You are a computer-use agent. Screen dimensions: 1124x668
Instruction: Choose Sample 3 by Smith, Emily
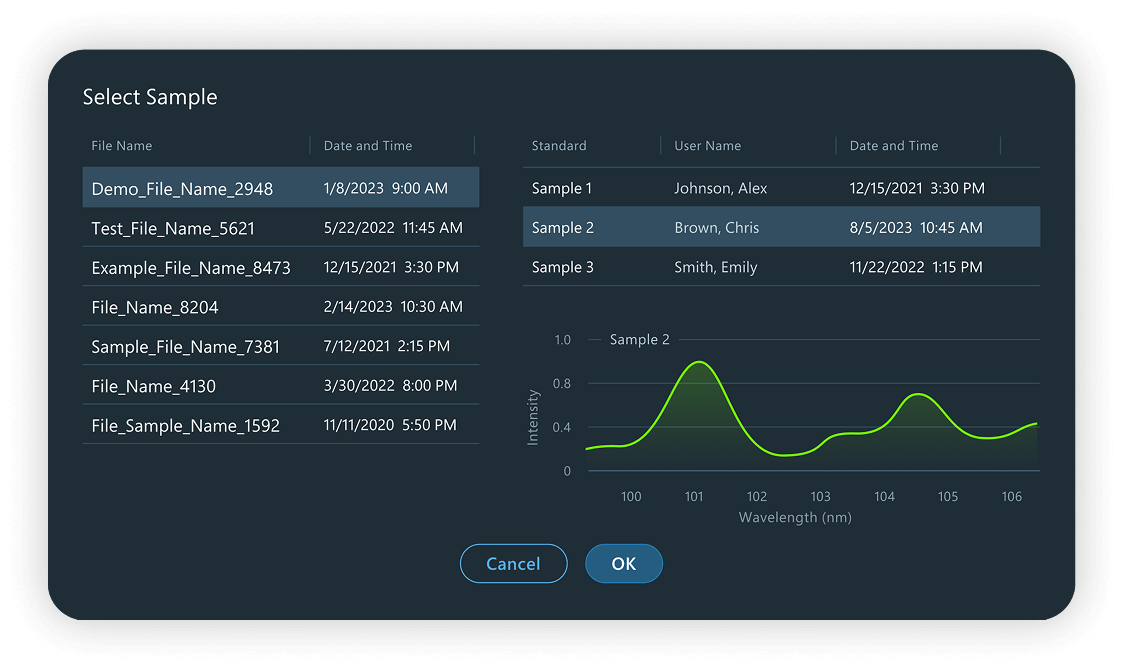(780, 268)
